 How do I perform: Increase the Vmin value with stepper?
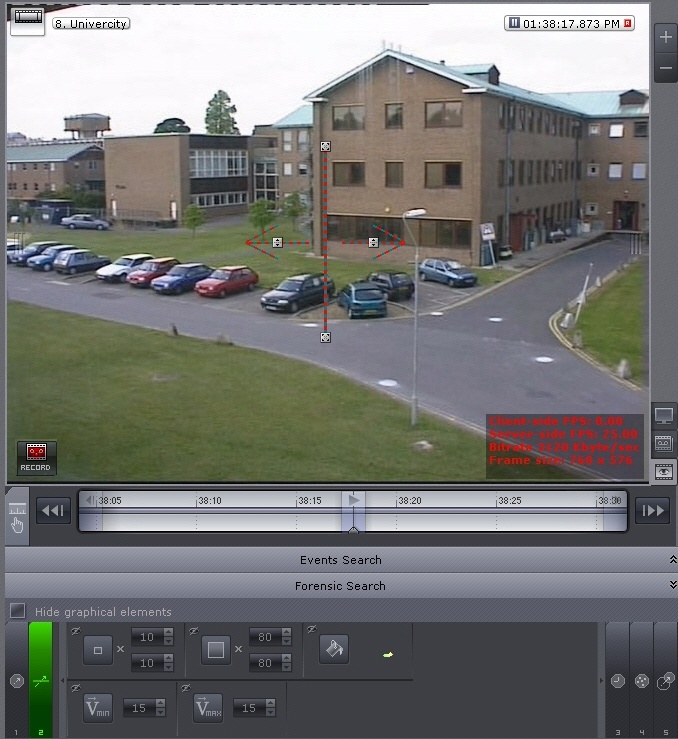pyautogui.click(x=168, y=704)
